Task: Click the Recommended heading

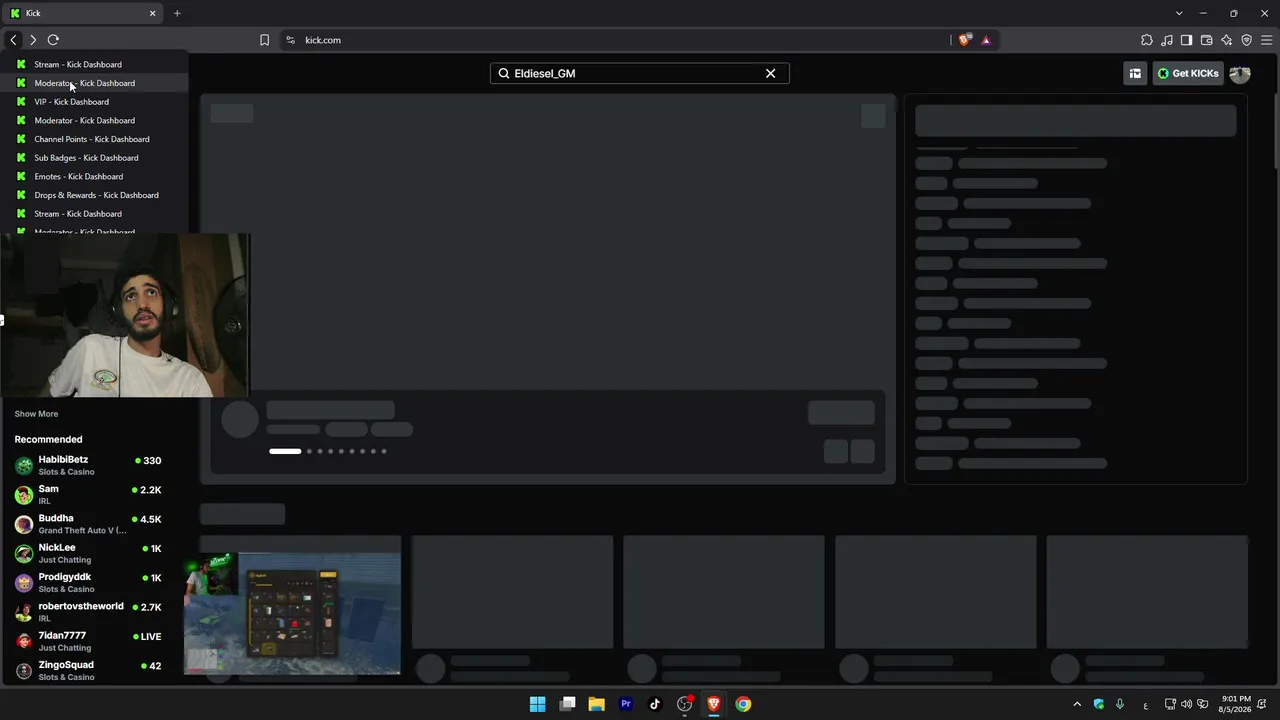Action: point(48,440)
